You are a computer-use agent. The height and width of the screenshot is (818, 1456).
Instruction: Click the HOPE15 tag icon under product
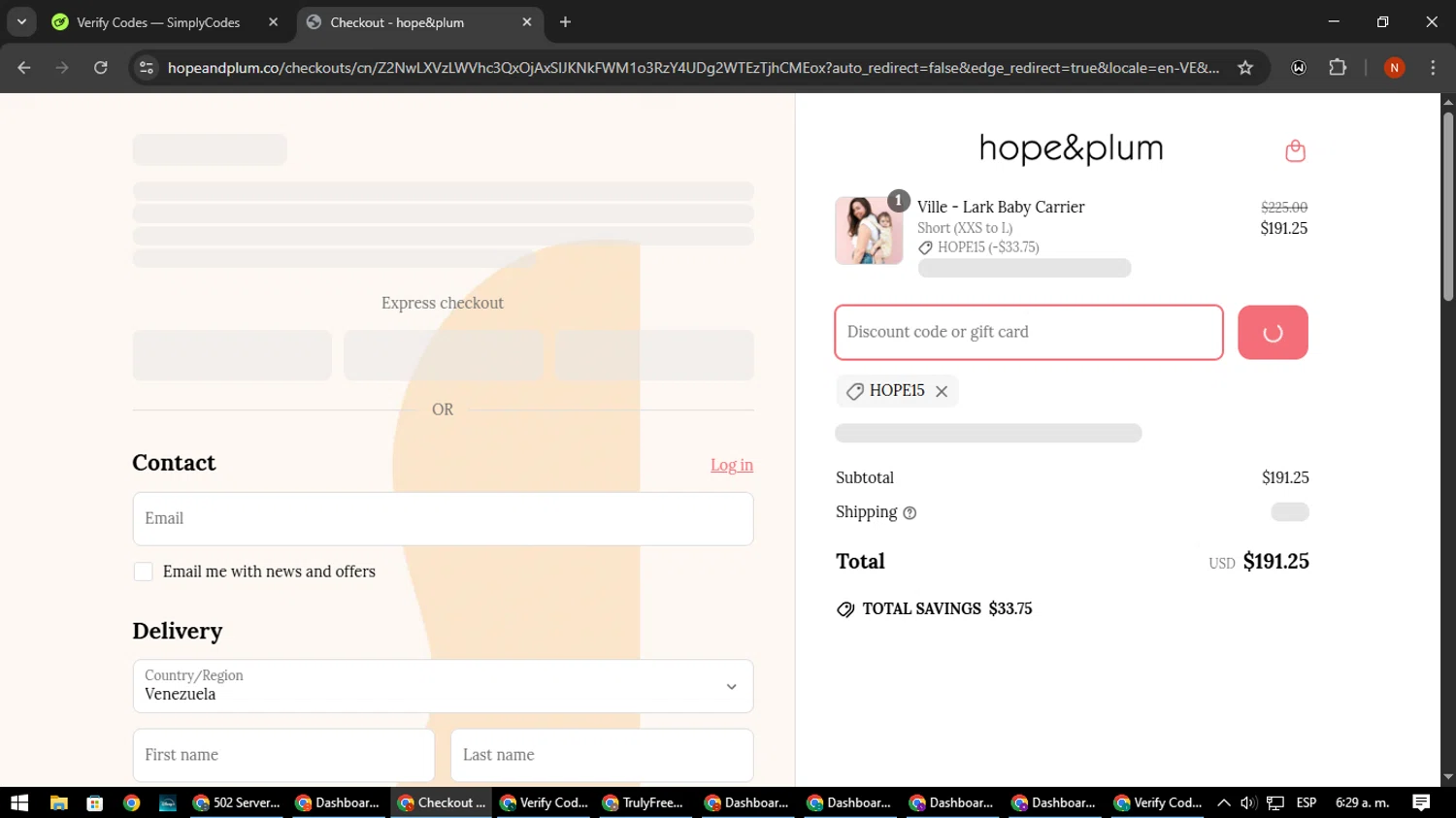pyautogui.click(x=925, y=247)
